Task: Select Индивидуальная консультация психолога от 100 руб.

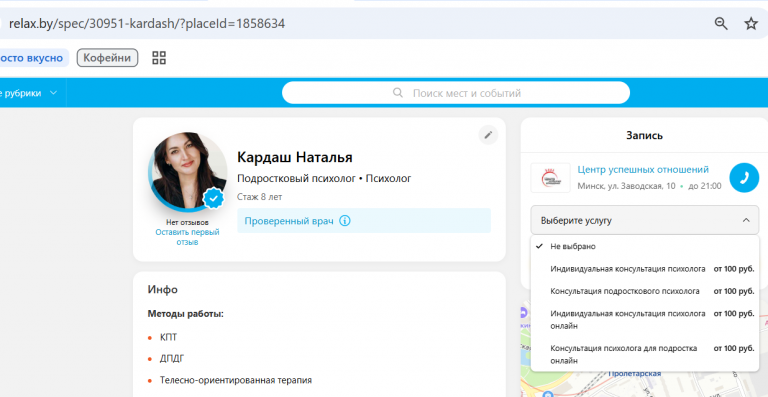Action: coord(645,269)
